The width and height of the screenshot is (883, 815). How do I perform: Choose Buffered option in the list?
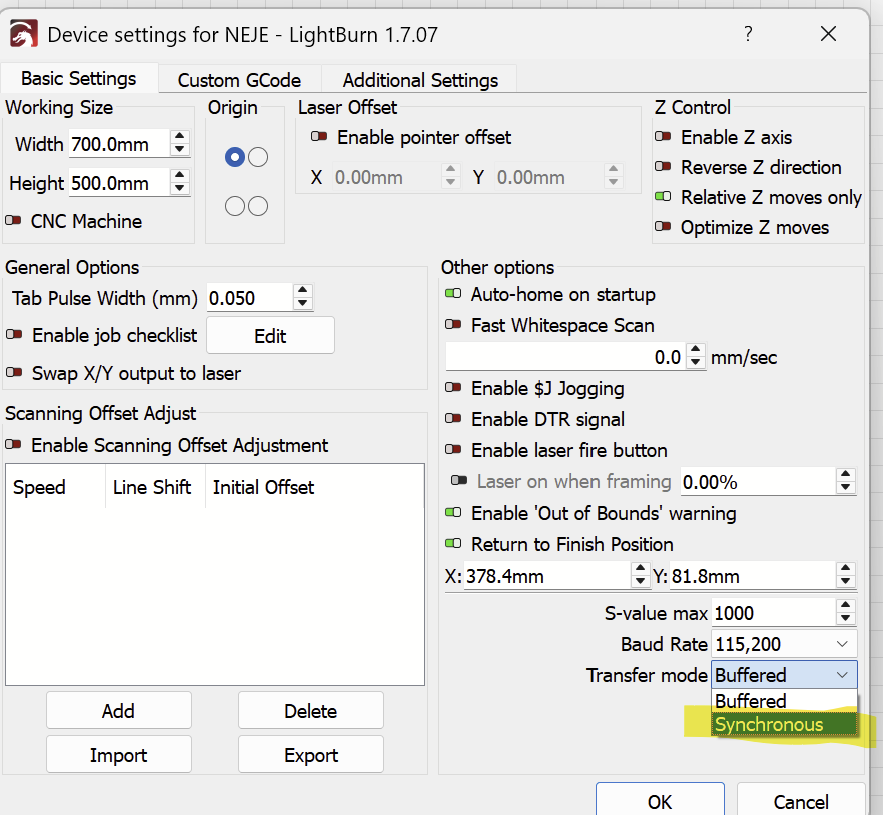784,701
